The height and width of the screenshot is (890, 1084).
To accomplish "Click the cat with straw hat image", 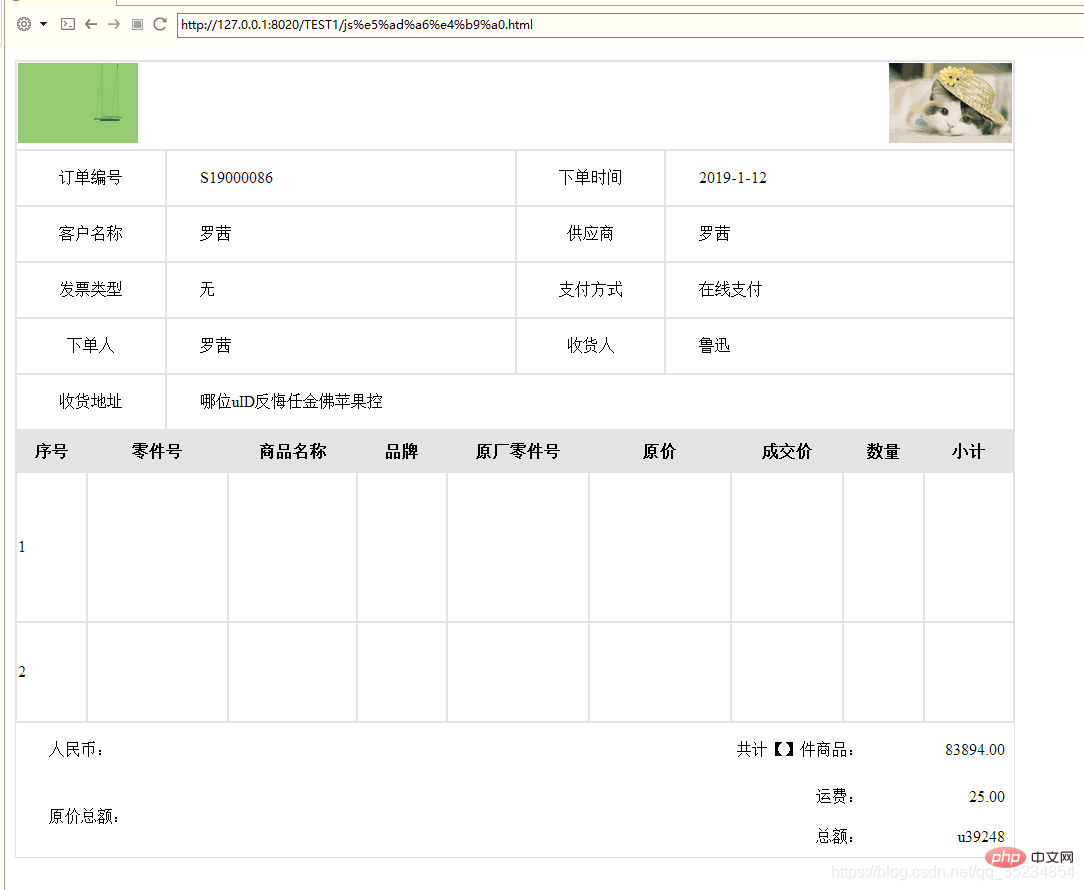I will 950,103.
